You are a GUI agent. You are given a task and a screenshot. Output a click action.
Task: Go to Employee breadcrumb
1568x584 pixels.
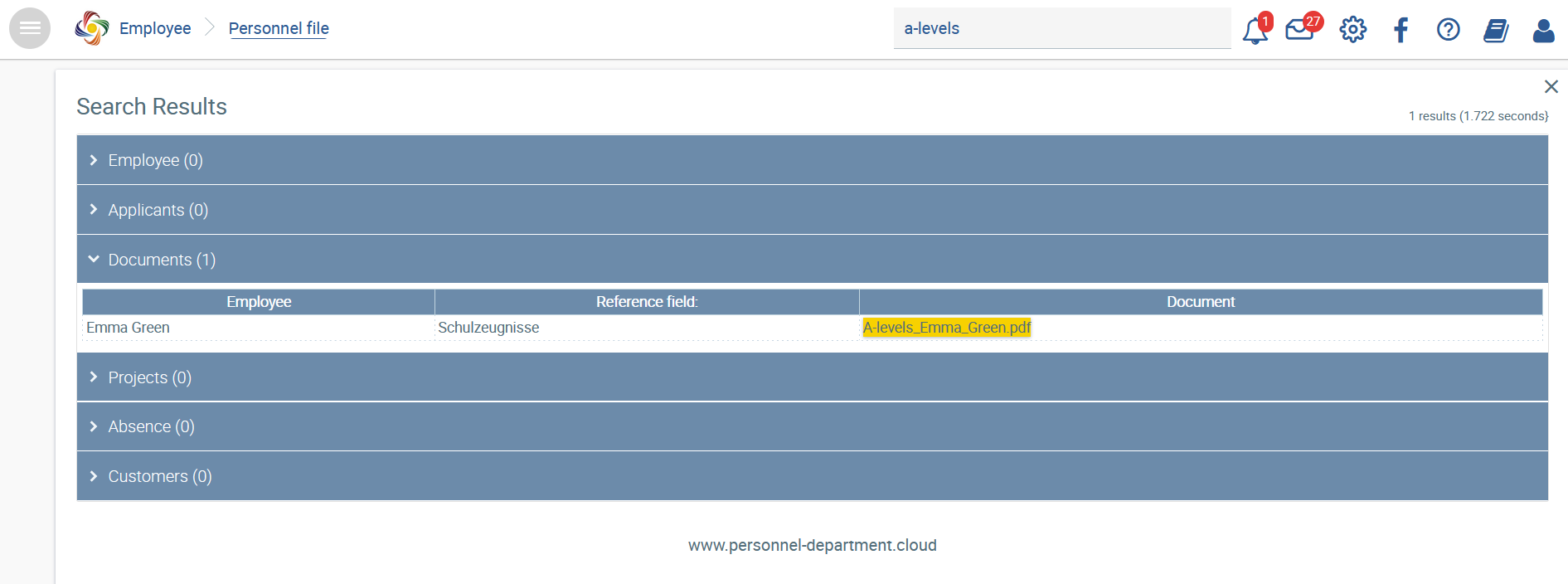pos(155,28)
